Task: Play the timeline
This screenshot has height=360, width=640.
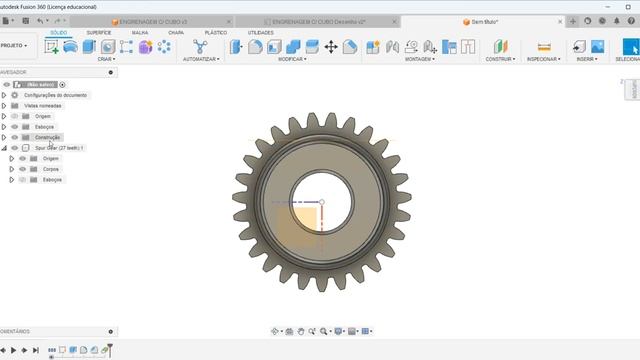Action: [13, 350]
